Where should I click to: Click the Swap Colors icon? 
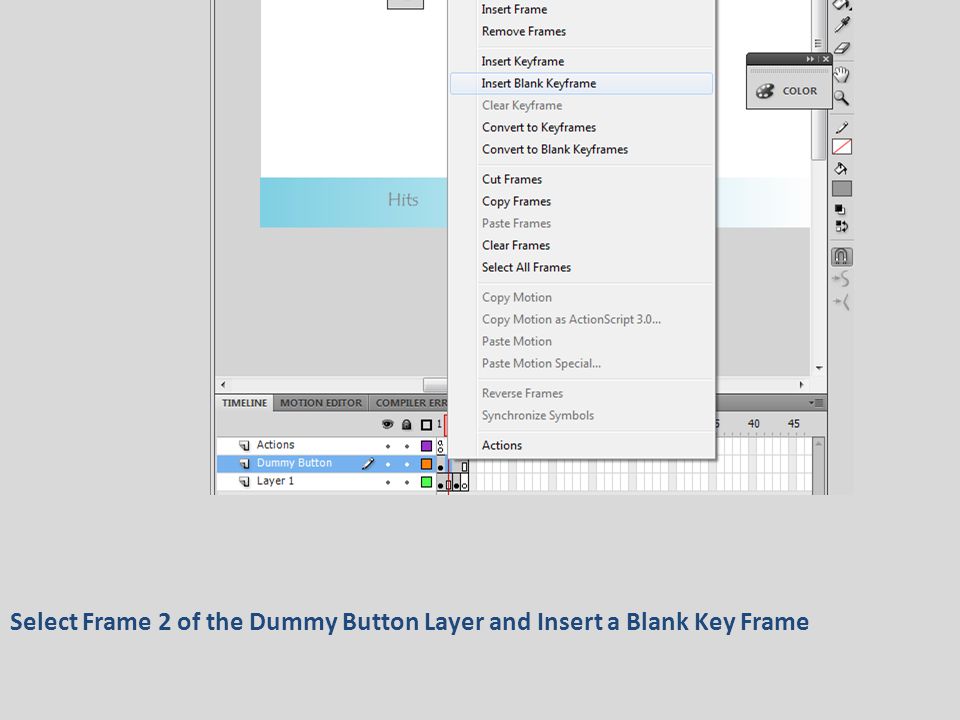[842, 227]
